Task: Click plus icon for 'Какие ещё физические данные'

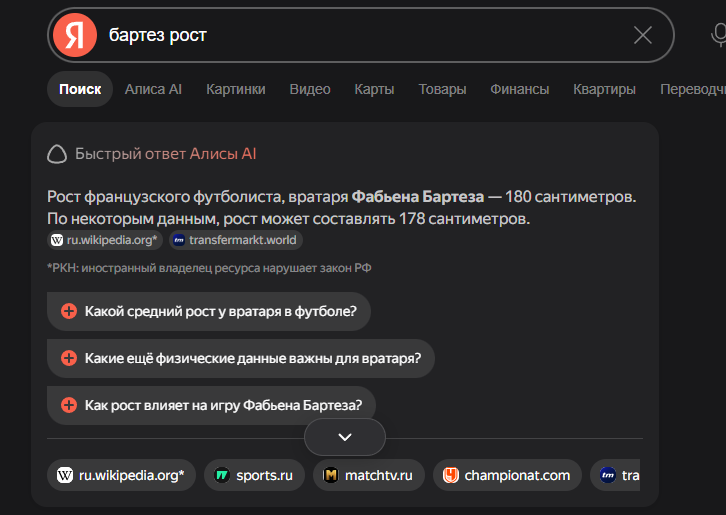Action: coord(69,358)
